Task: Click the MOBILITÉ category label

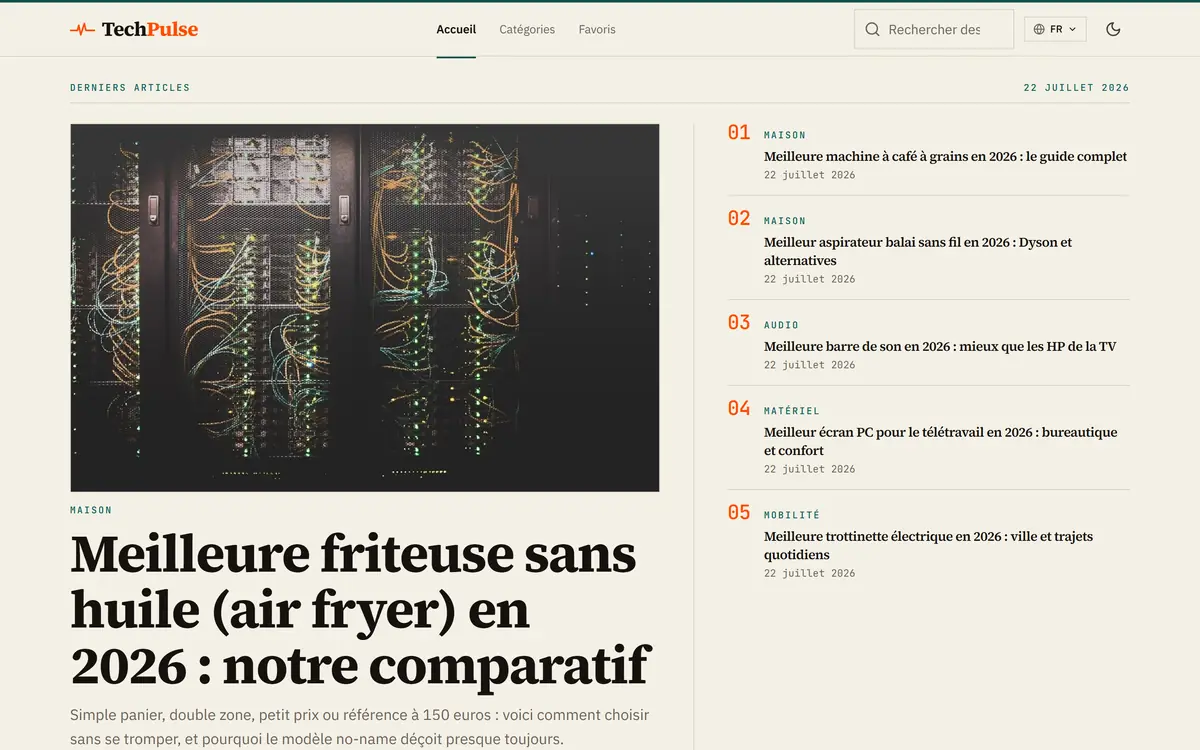Action: (791, 515)
